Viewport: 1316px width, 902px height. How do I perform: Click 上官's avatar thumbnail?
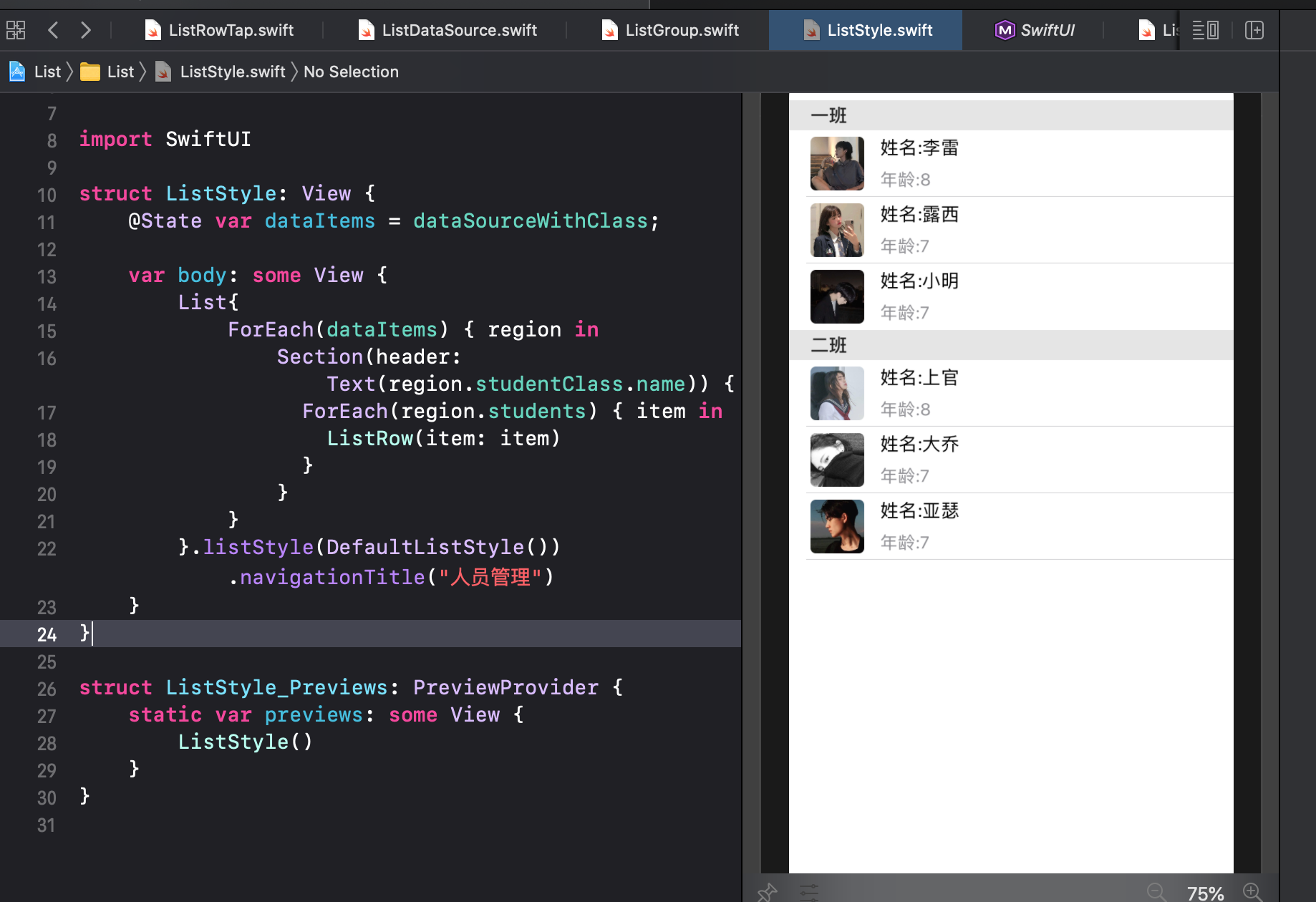tap(837, 393)
